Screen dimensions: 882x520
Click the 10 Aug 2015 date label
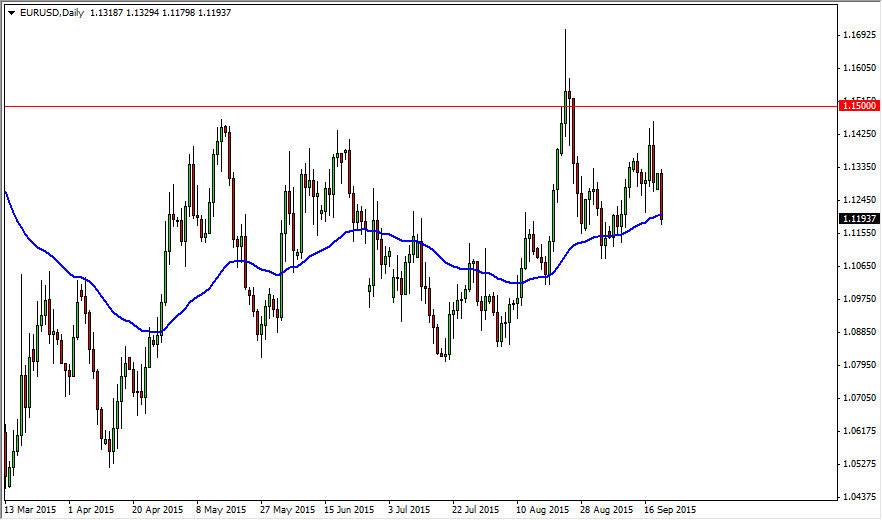coord(543,510)
